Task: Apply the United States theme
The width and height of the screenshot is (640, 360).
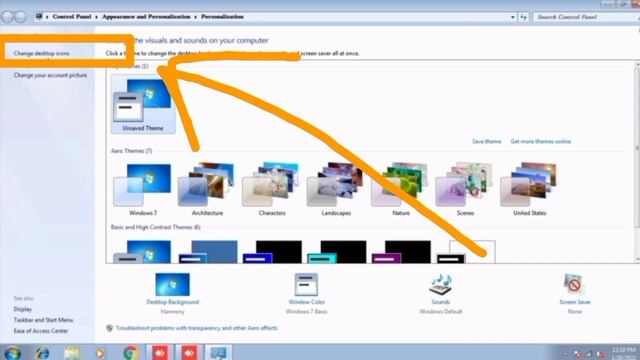Action: (x=530, y=190)
